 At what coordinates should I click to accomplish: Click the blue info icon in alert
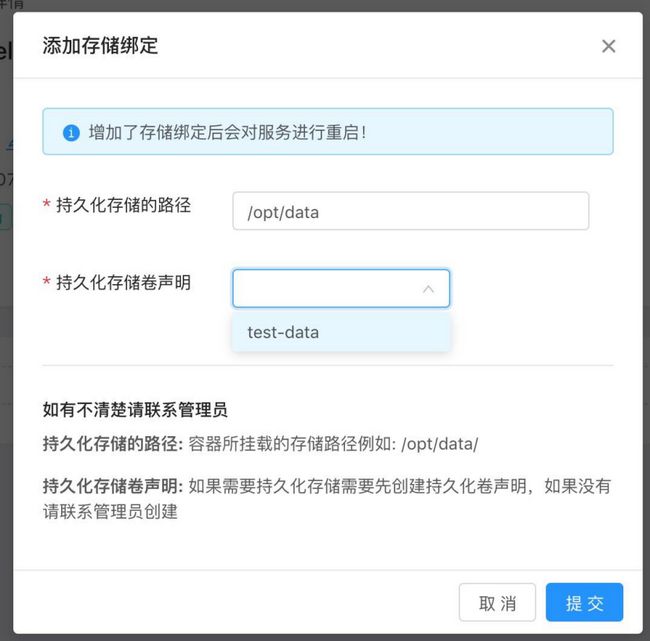(71, 133)
